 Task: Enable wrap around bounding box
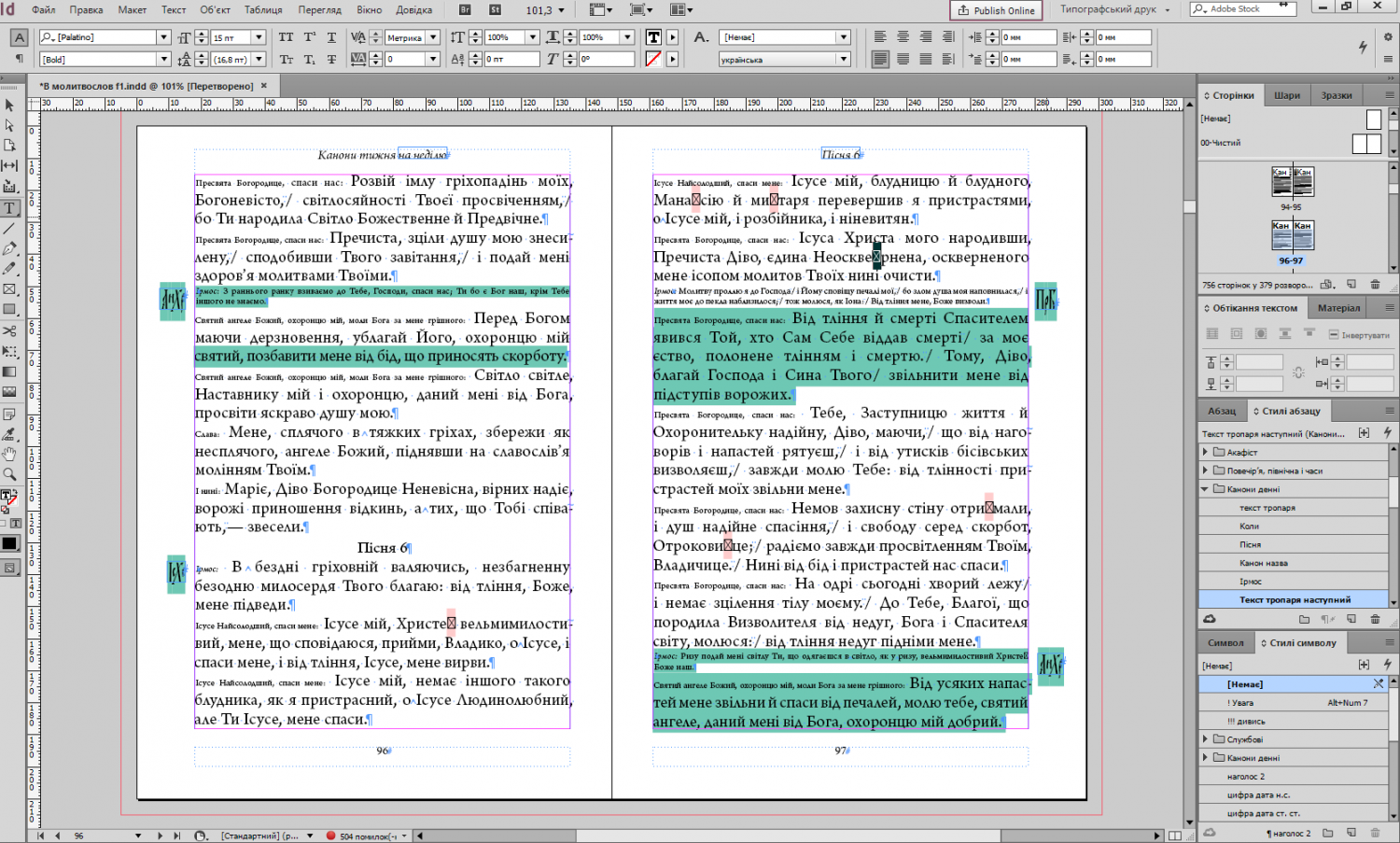point(1237,333)
